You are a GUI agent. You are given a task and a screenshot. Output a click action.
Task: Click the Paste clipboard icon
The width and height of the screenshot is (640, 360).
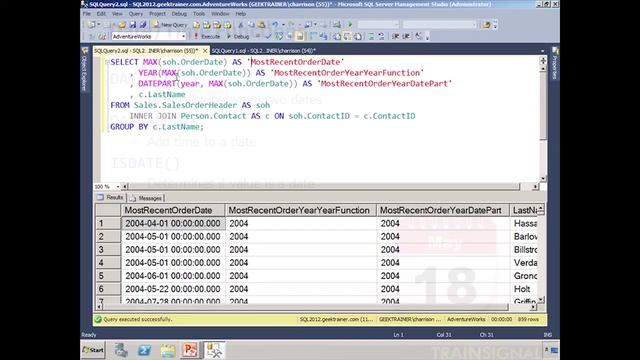(262, 25)
